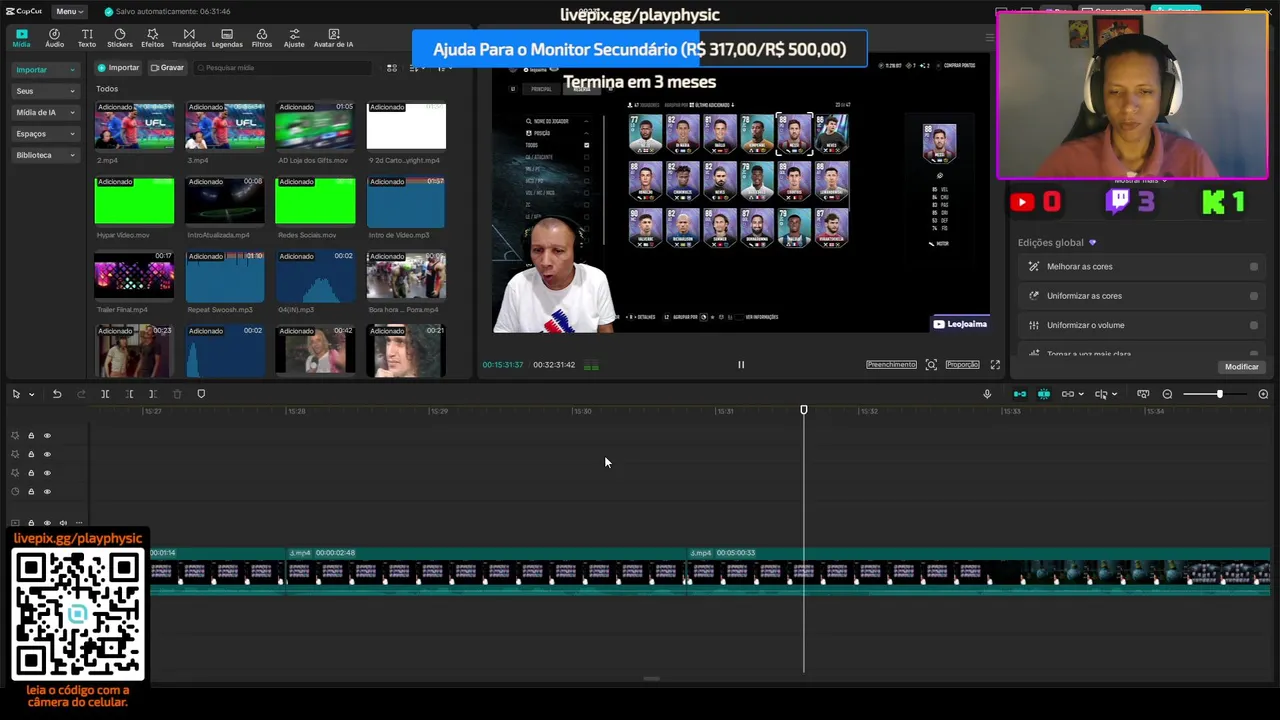Expand the Importar sidebar section
The height and width of the screenshot is (720, 1280).
45,70
